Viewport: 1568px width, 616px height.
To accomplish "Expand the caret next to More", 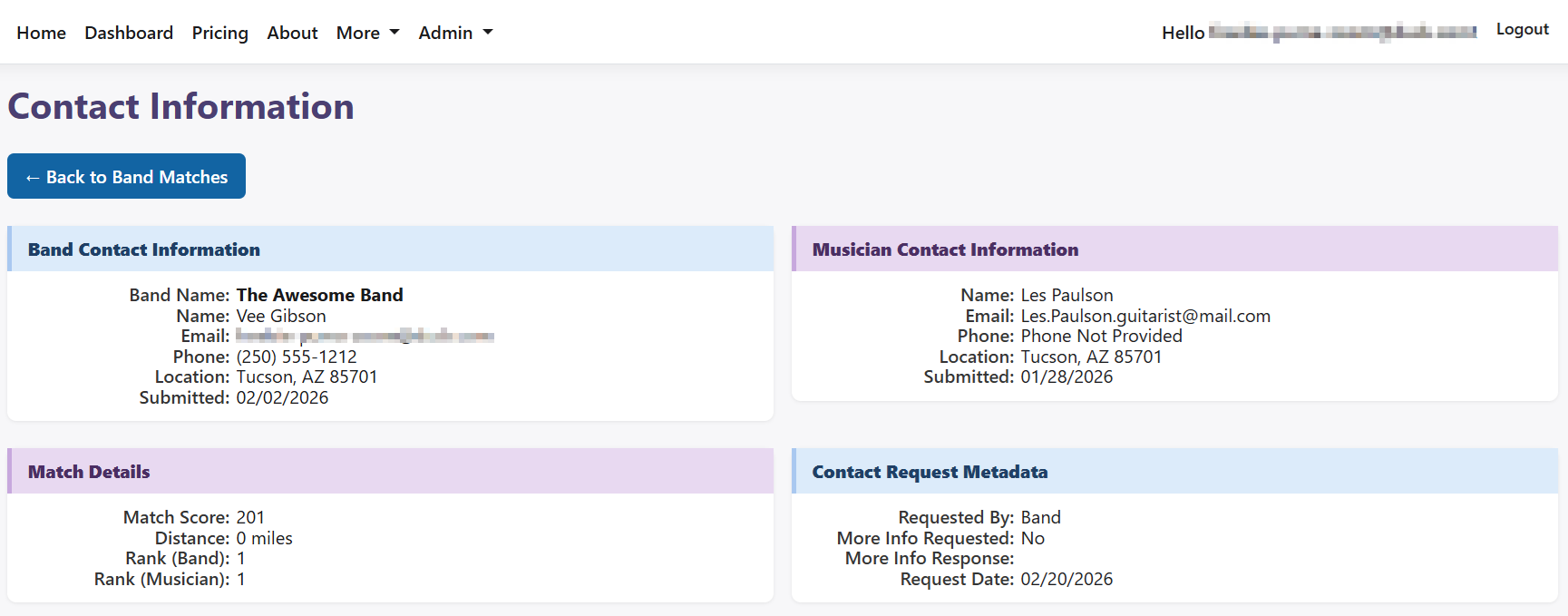I will click(394, 33).
